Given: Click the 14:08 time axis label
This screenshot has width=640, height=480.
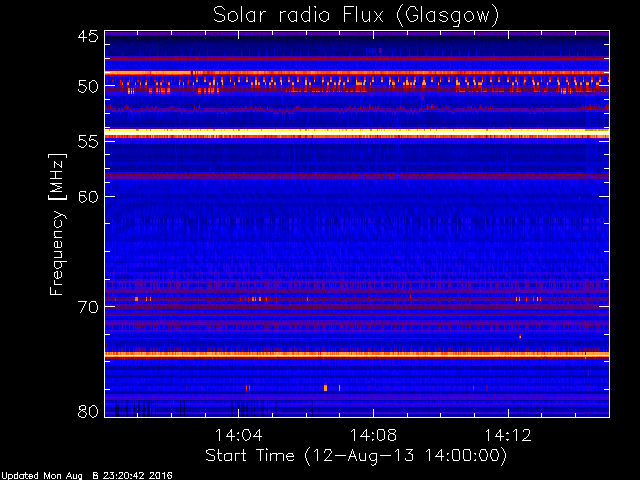Looking at the screenshot, I should click(x=373, y=435).
